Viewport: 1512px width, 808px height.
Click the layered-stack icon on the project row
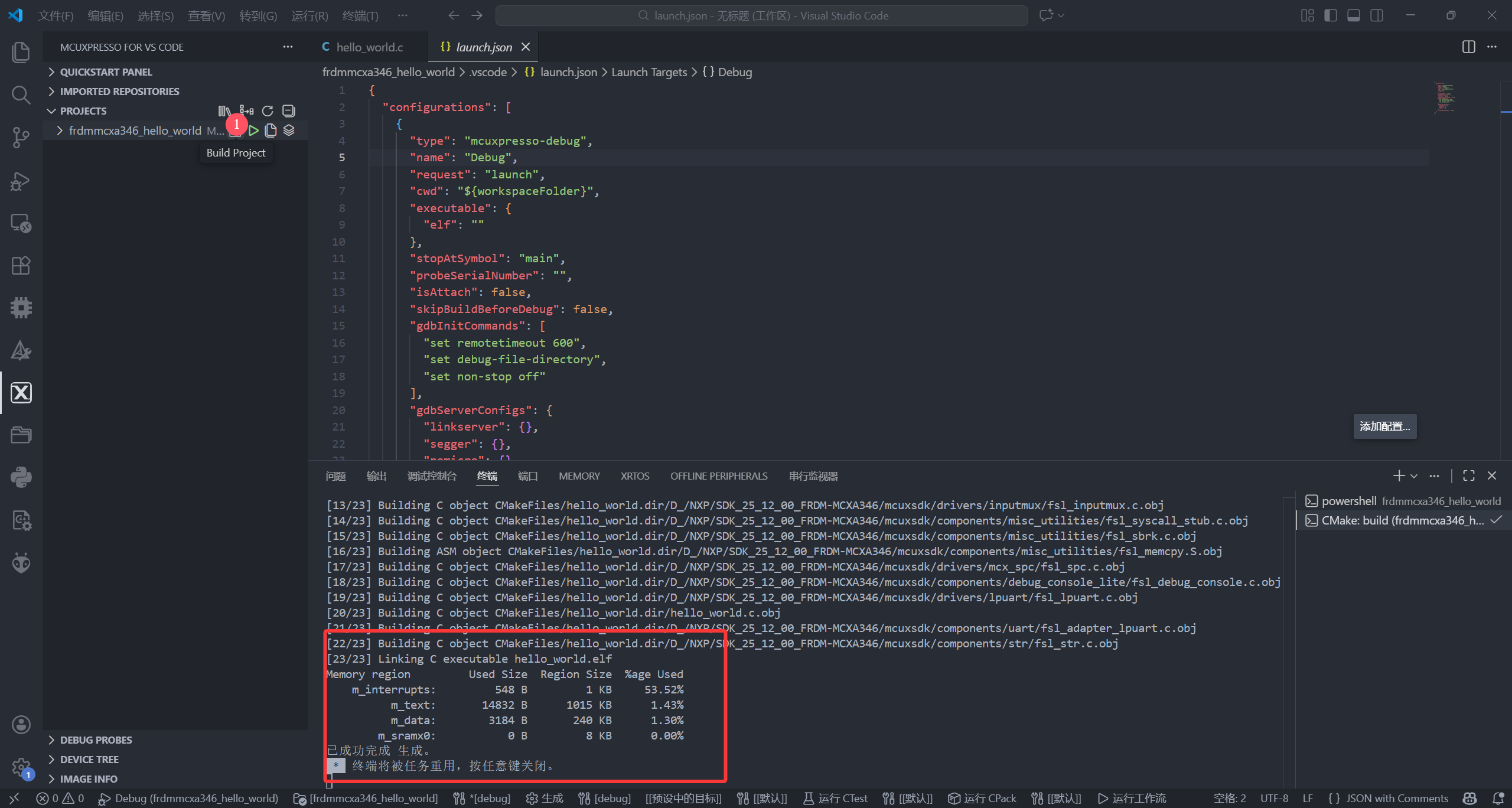tap(289, 131)
